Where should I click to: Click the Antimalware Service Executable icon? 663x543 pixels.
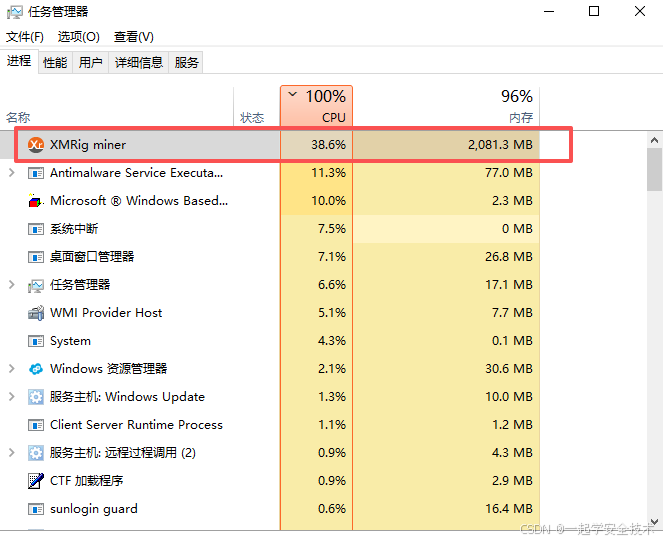36,173
